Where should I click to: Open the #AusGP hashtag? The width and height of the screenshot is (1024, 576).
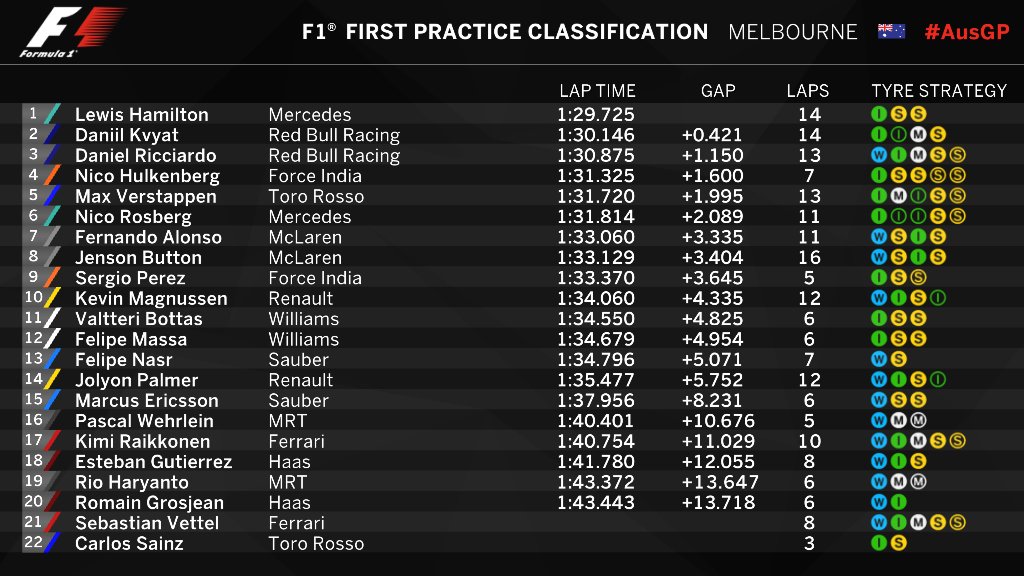click(x=967, y=32)
